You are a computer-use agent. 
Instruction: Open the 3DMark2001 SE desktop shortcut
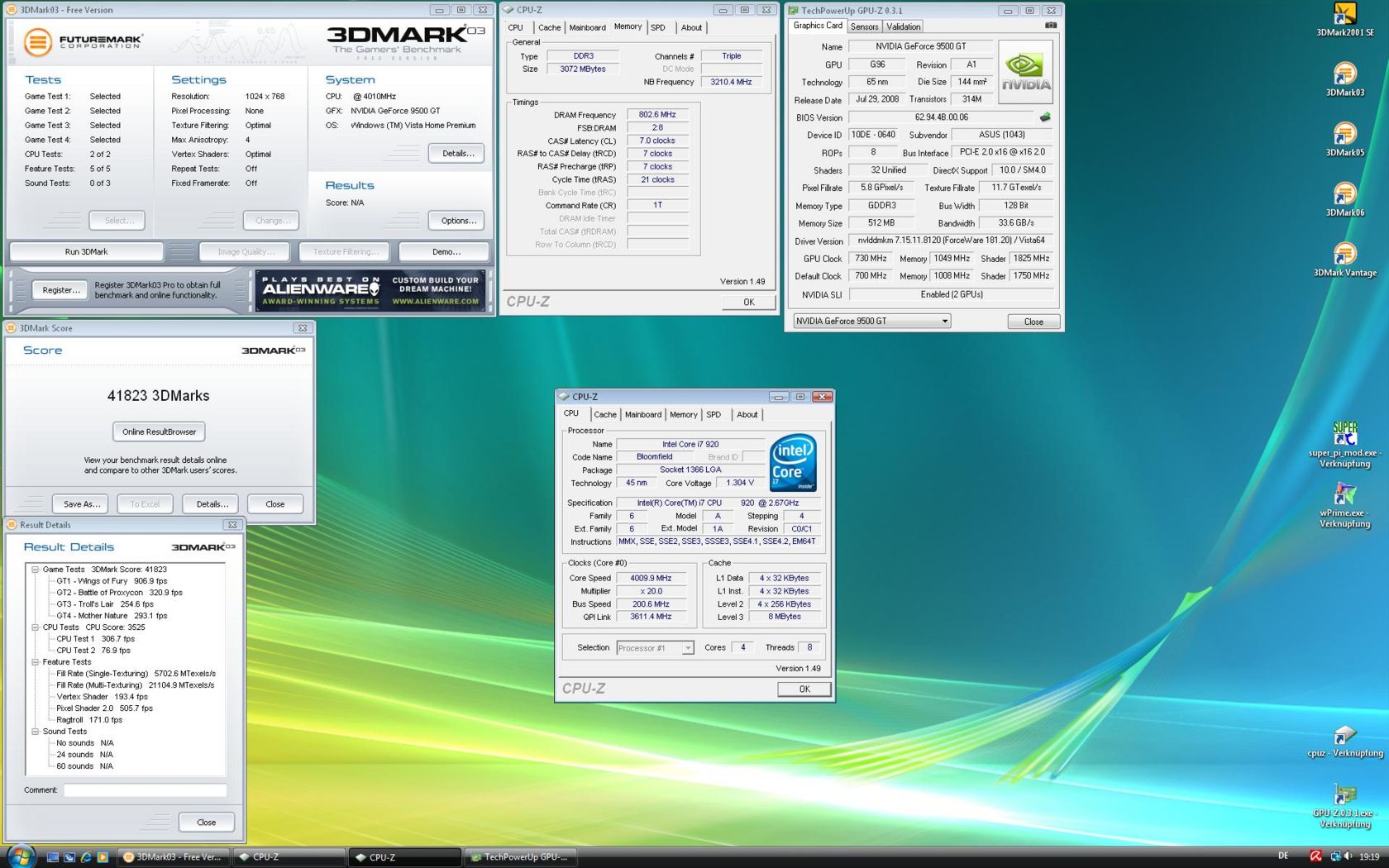click(1344, 20)
